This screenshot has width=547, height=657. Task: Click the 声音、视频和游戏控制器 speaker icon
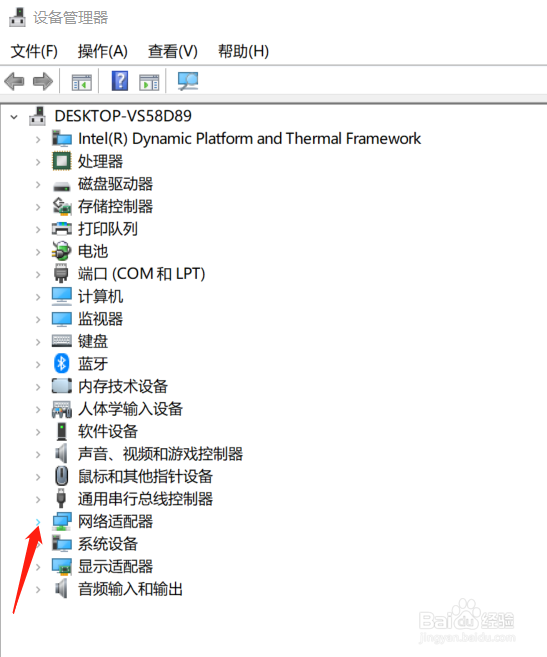(62, 453)
